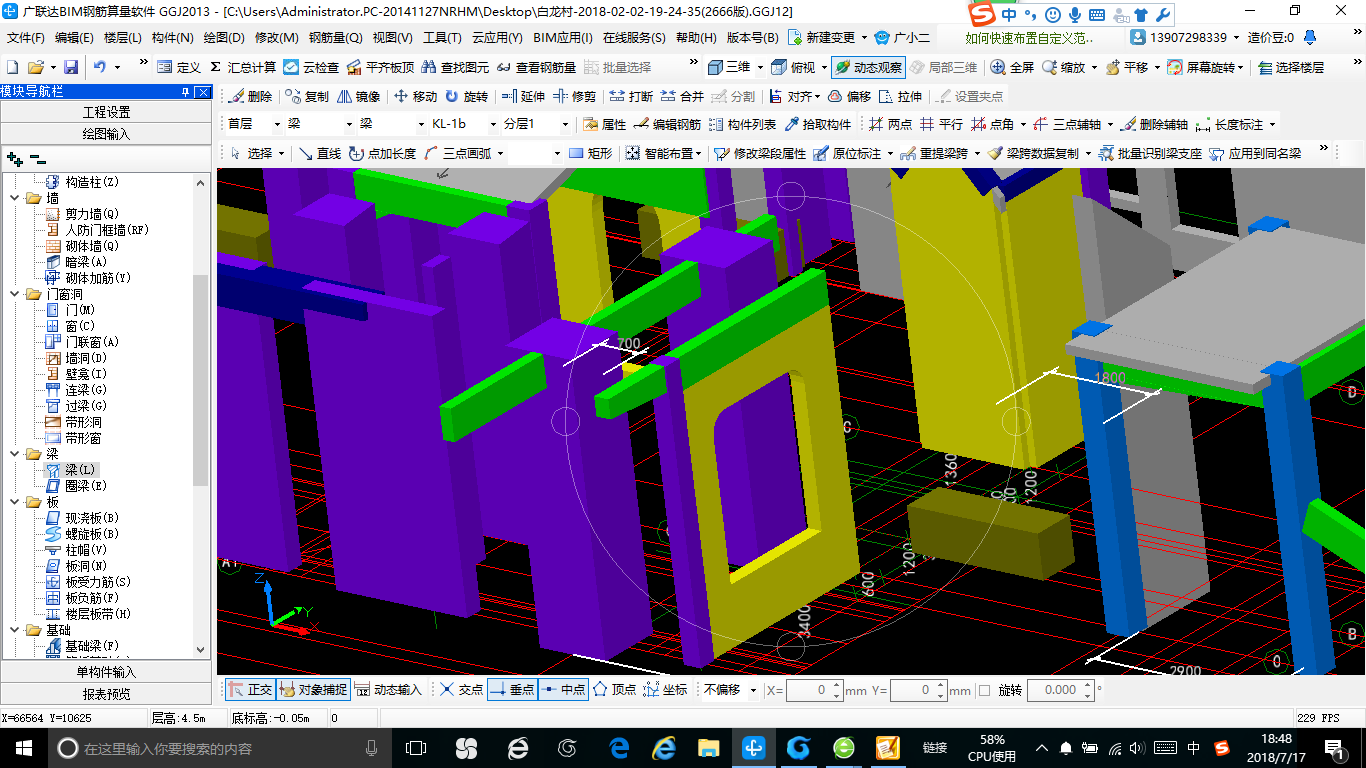Image resolution: width=1366 pixels, height=768 pixels.
Task: Open the 俯视 view dropdown arrow
Action: (x=823, y=67)
